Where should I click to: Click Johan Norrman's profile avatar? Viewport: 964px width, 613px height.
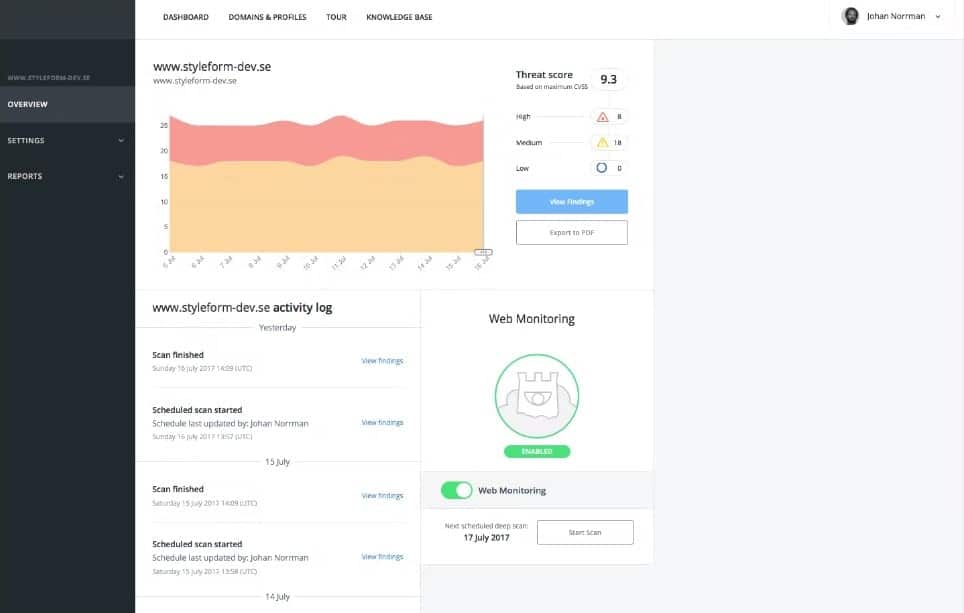pyautogui.click(x=850, y=17)
